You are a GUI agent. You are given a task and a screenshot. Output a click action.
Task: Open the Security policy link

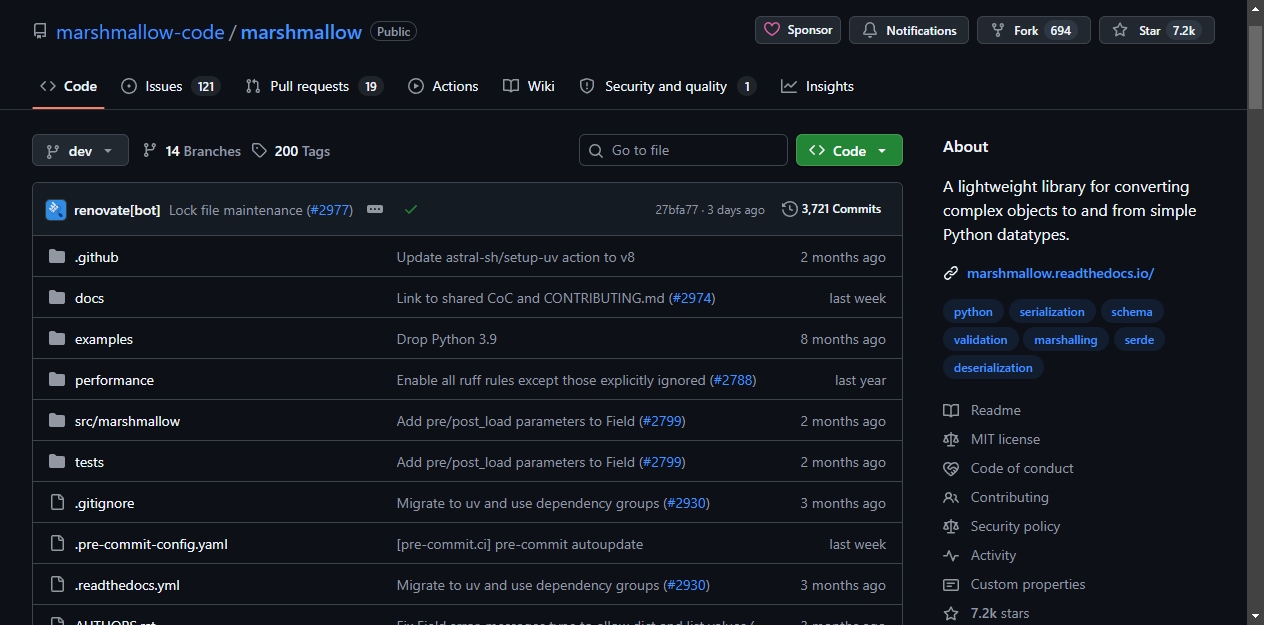[1002, 526]
